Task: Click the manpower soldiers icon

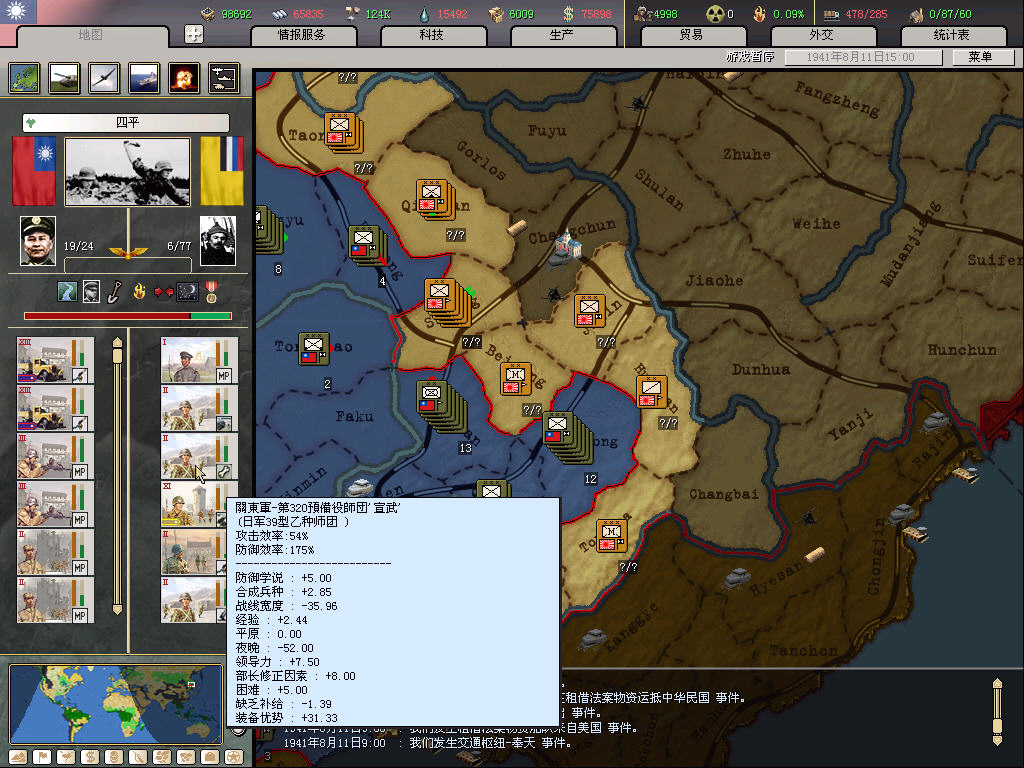Action: pyautogui.click(x=643, y=13)
